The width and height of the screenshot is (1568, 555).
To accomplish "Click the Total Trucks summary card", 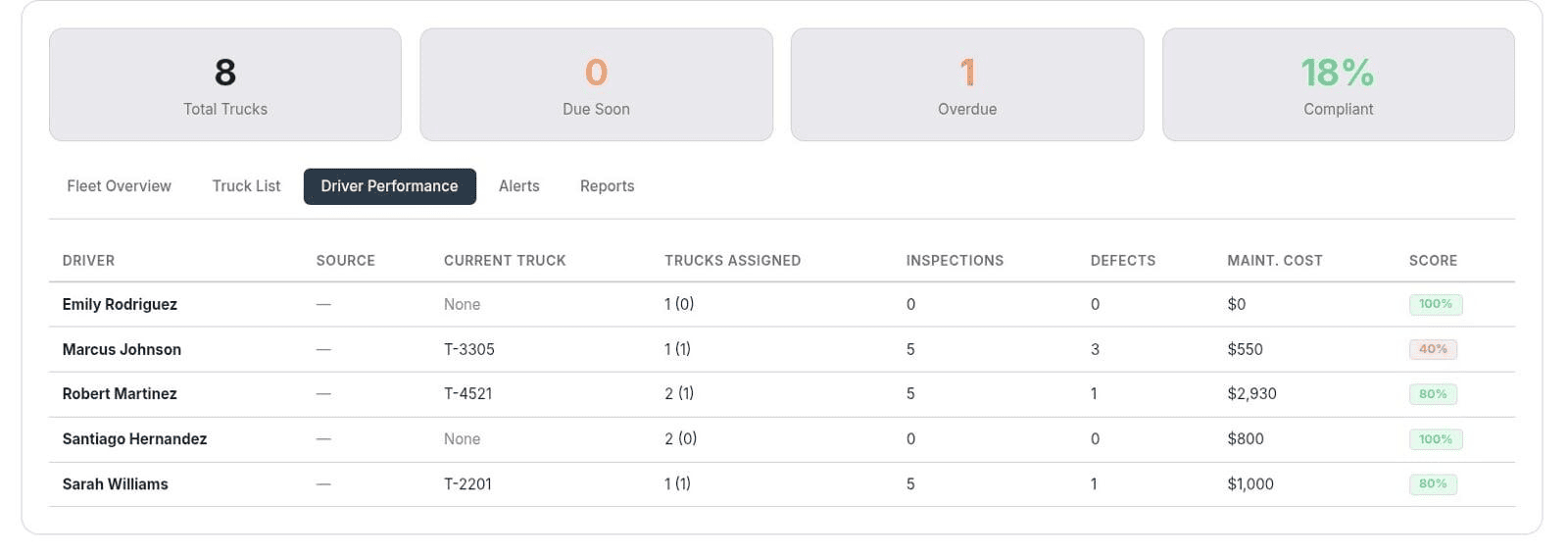I will [225, 84].
